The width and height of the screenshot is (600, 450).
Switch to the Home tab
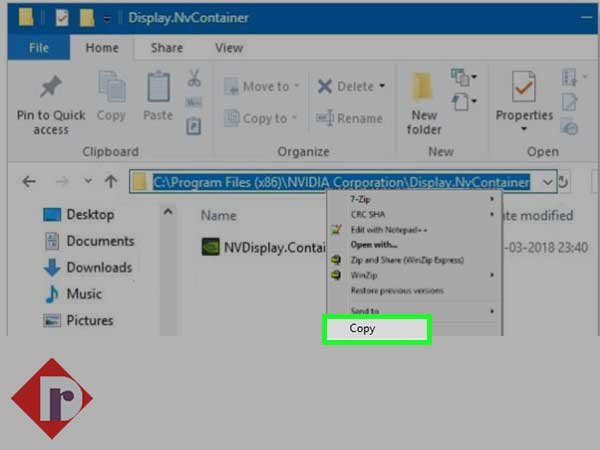(x=102, y=47)
